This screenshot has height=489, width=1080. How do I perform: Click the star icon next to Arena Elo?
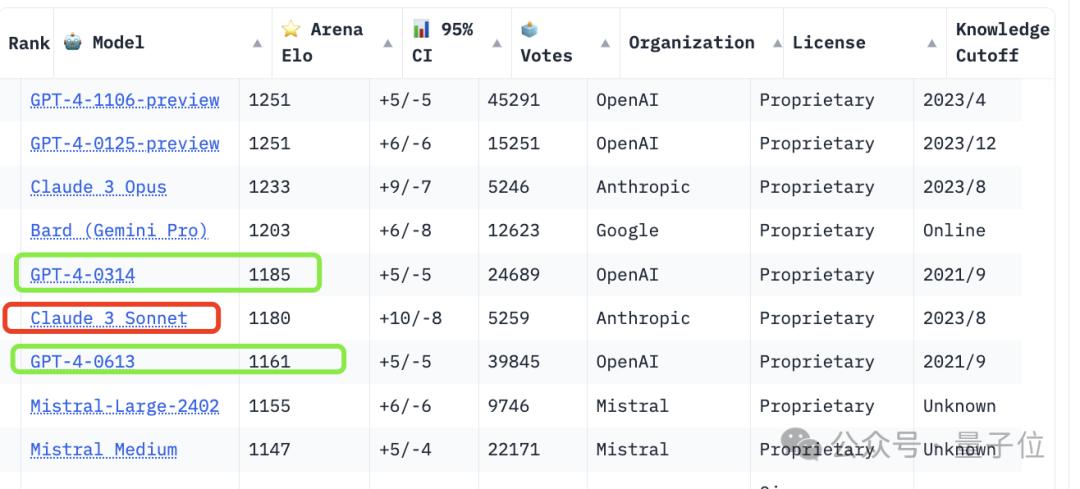click(x=291, y=29)
